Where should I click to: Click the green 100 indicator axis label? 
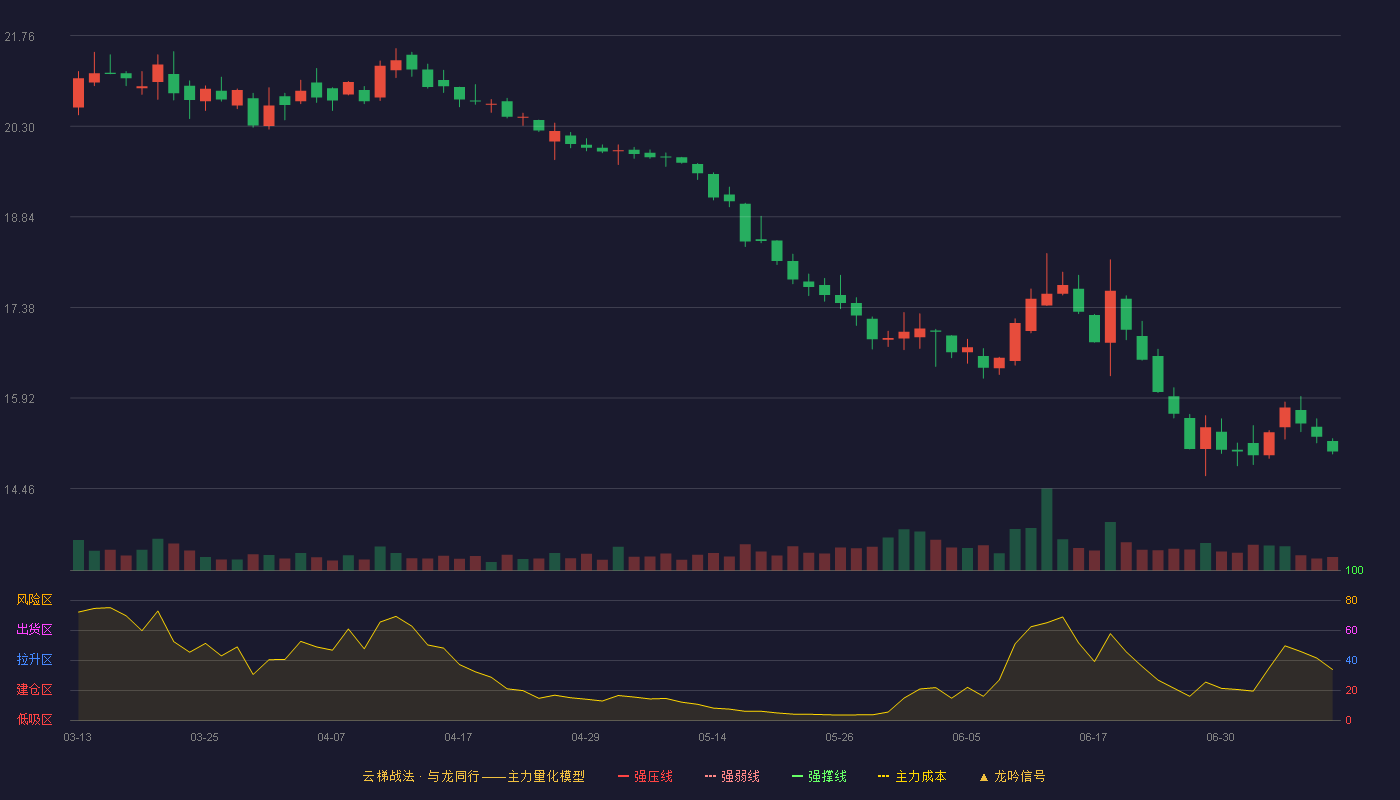(1355, 571)
